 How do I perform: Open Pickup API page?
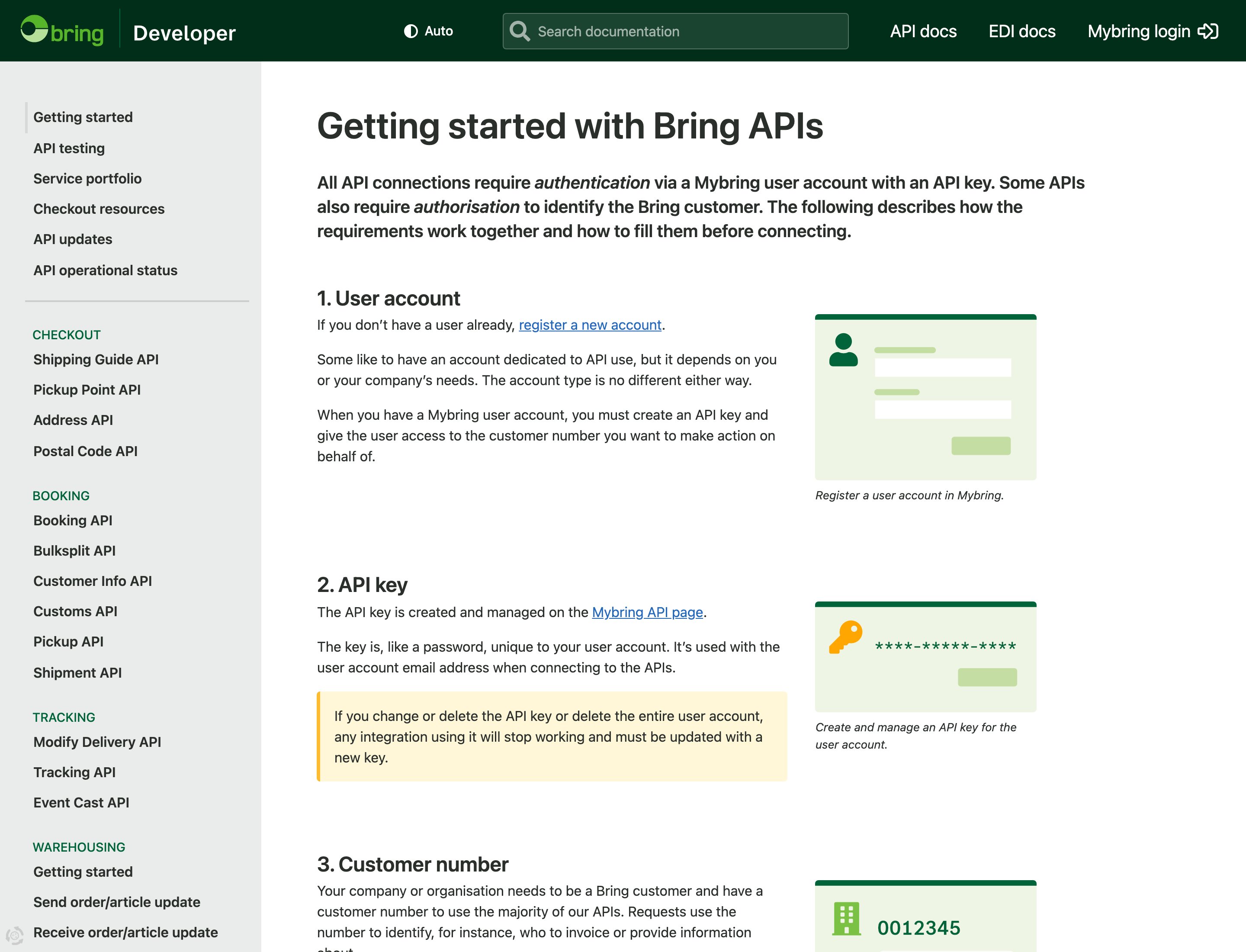[x=68, y=641]
